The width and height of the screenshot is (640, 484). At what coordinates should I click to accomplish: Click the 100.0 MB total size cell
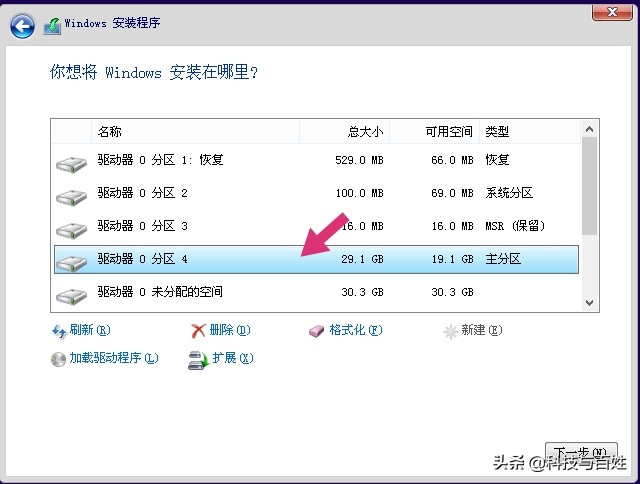point(359,193)
